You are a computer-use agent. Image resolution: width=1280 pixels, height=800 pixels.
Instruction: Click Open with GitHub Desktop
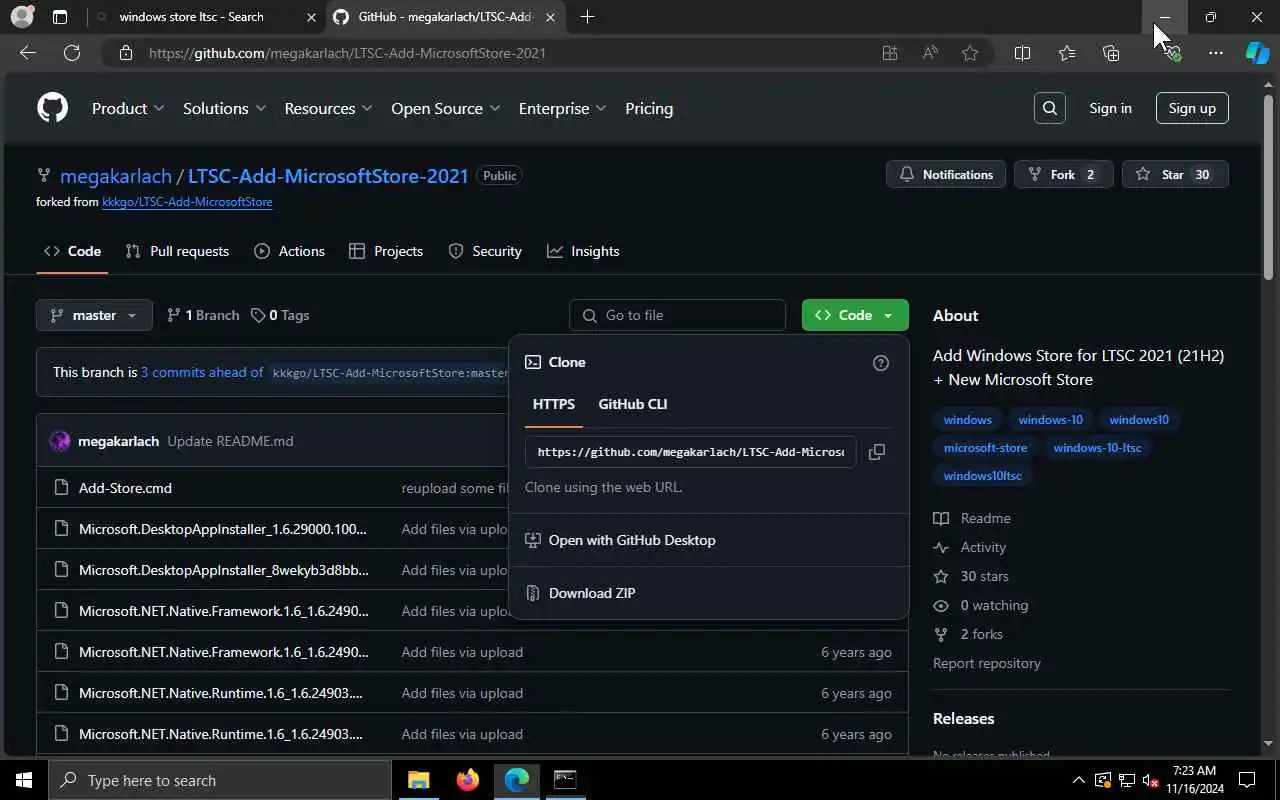pos(632,540)
